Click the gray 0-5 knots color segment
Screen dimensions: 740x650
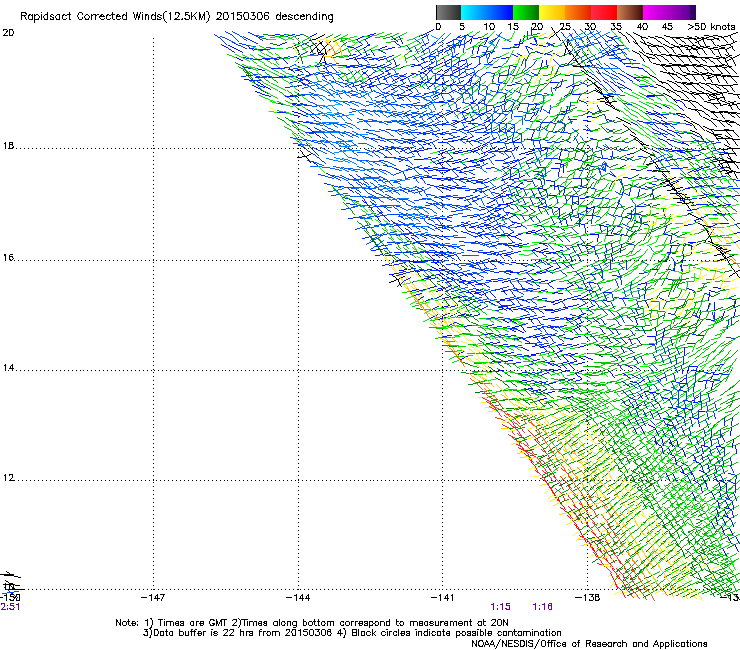tap(448, 12)
